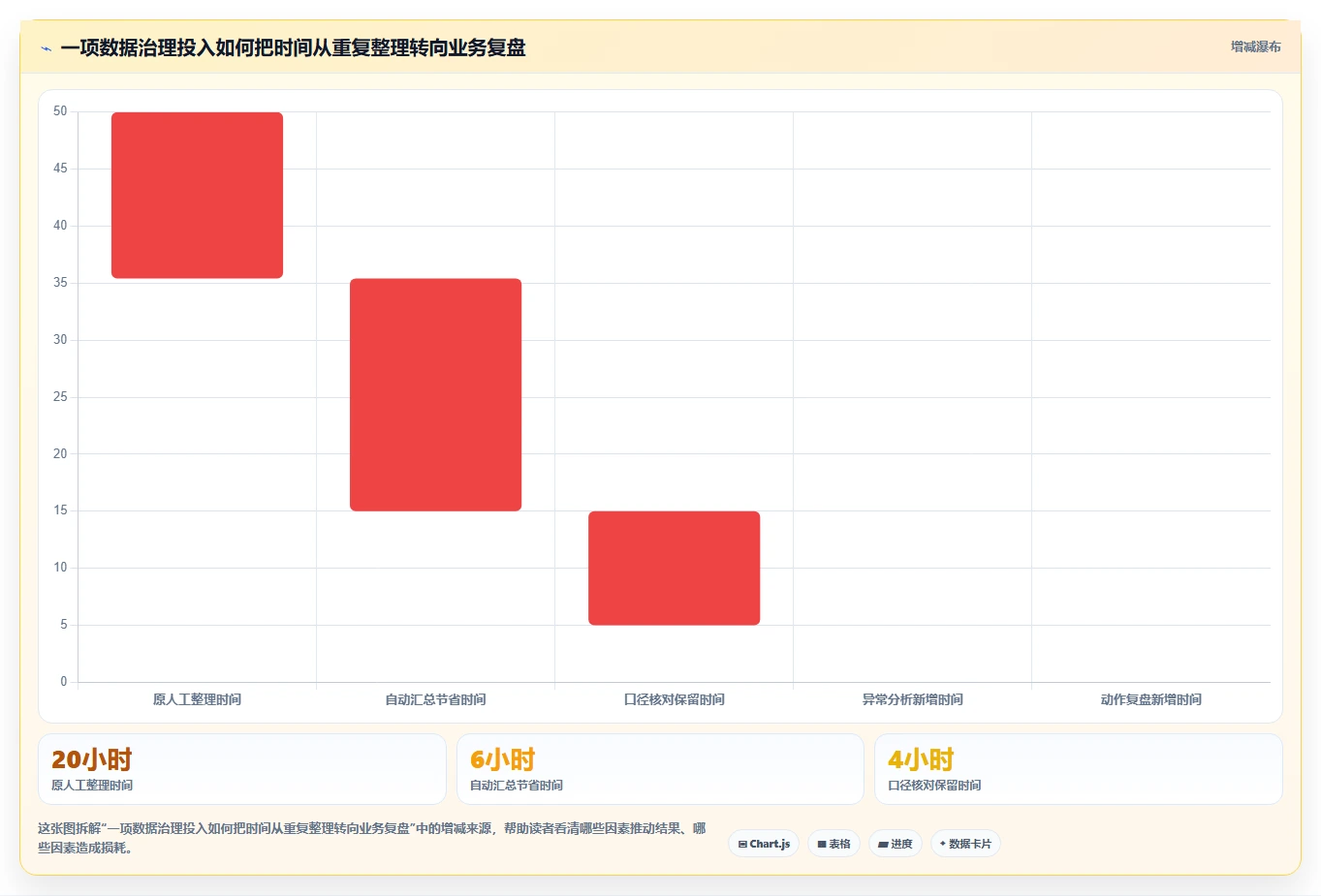
Task: Click the 进度 tag icon
Action: click(883, 845)
